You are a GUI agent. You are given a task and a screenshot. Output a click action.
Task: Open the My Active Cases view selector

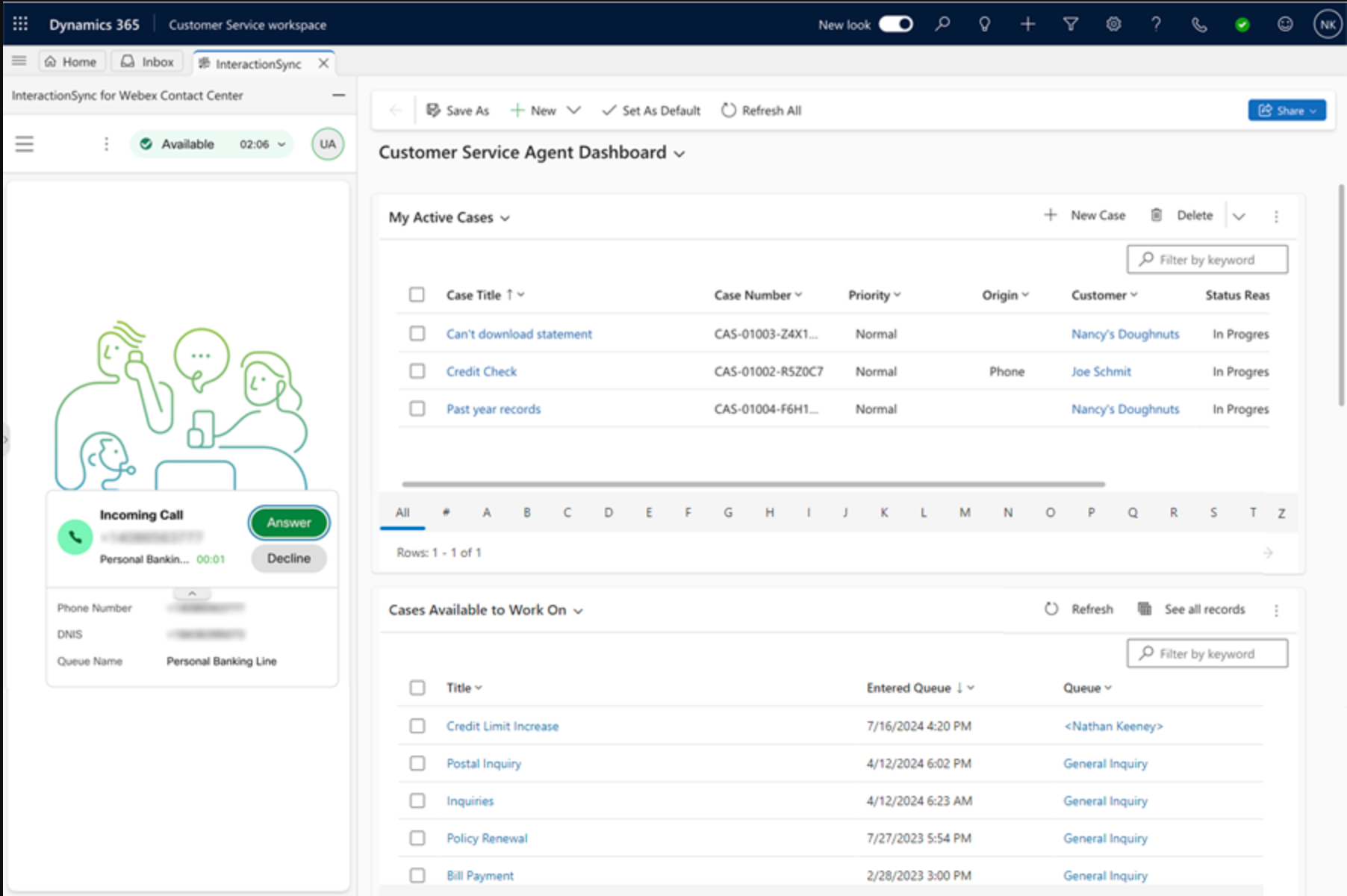click(449, 217)
